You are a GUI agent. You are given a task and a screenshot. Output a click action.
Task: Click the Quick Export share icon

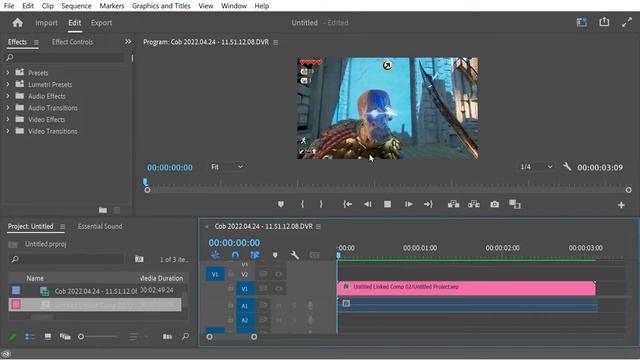click(604, 22)
